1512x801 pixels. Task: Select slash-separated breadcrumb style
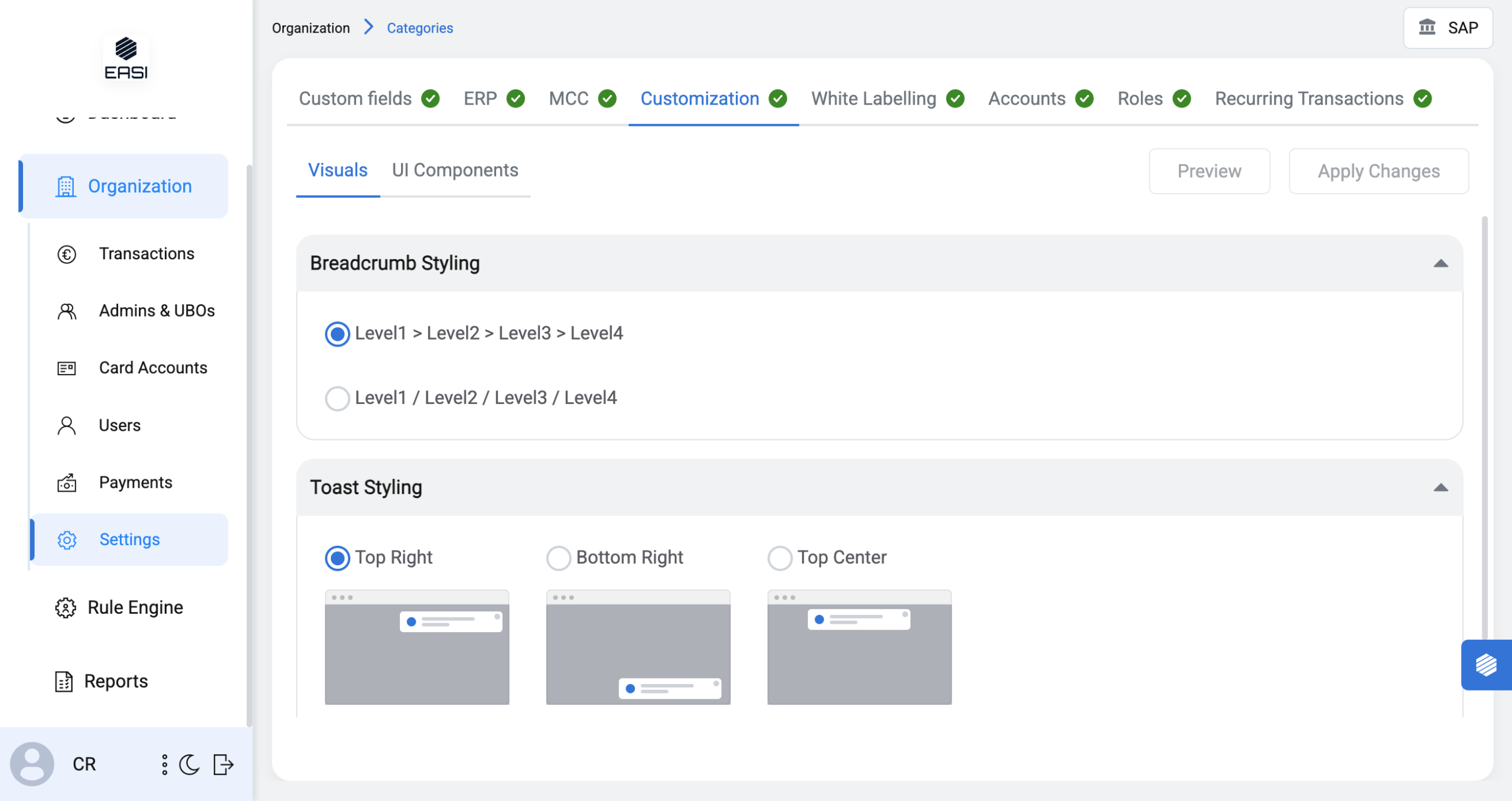(337, 398)
